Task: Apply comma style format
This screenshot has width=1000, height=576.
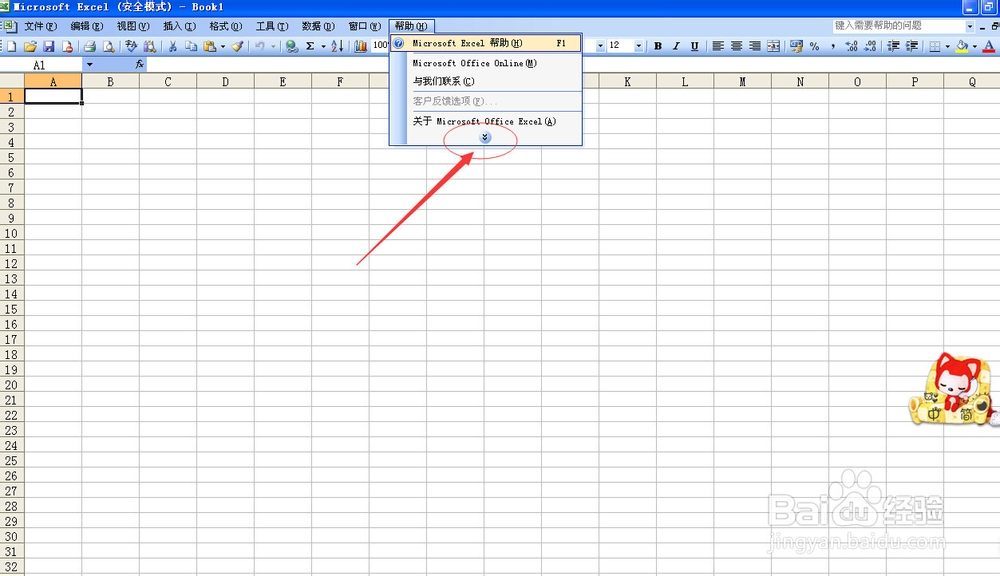Action: [x=833, y=46]
